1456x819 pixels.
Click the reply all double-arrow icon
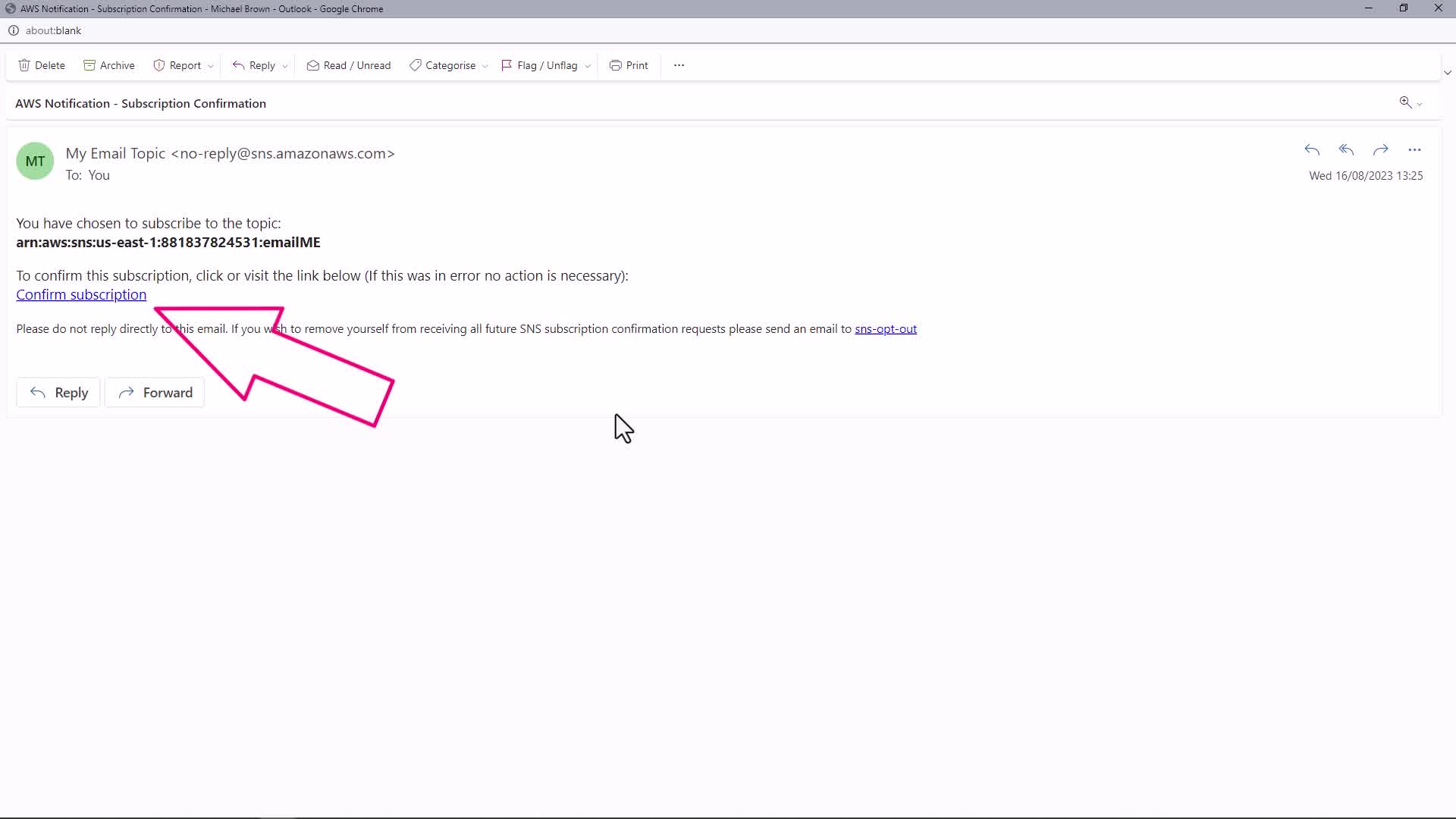click(1346, 150)
